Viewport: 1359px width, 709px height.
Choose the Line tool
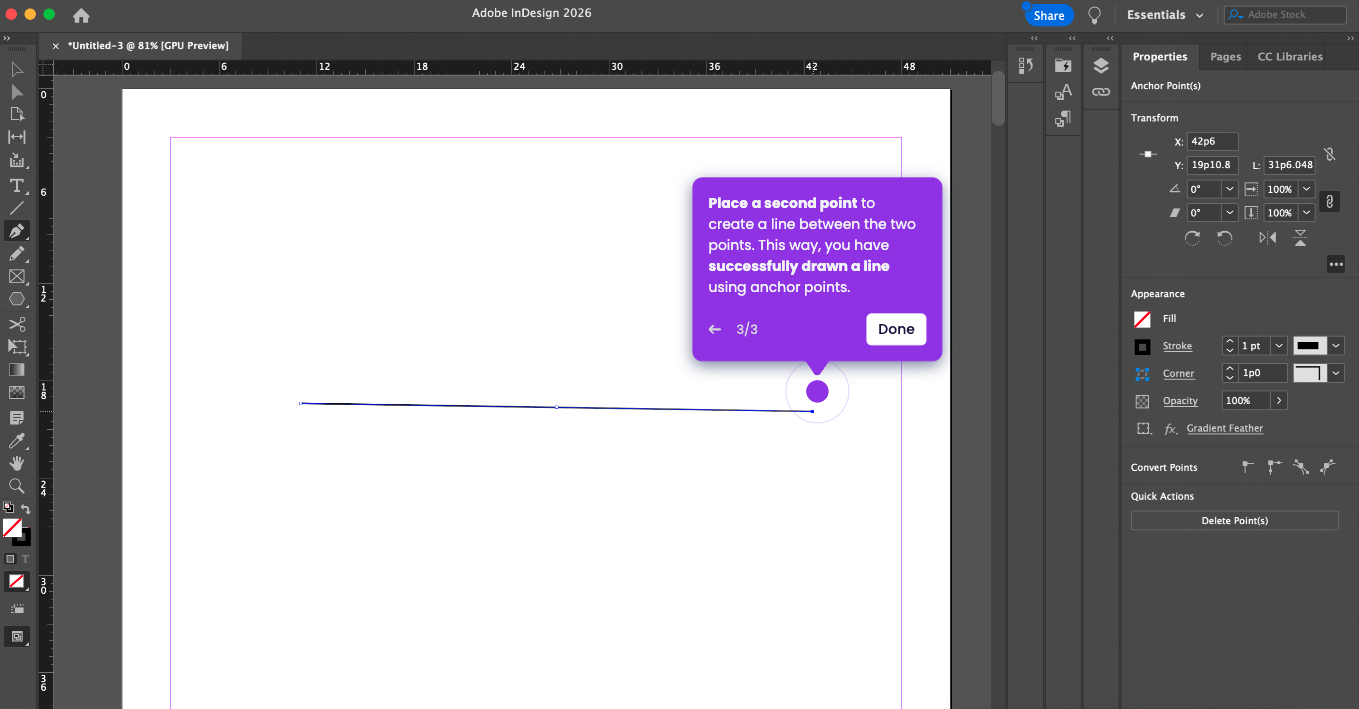coord(17,208)
